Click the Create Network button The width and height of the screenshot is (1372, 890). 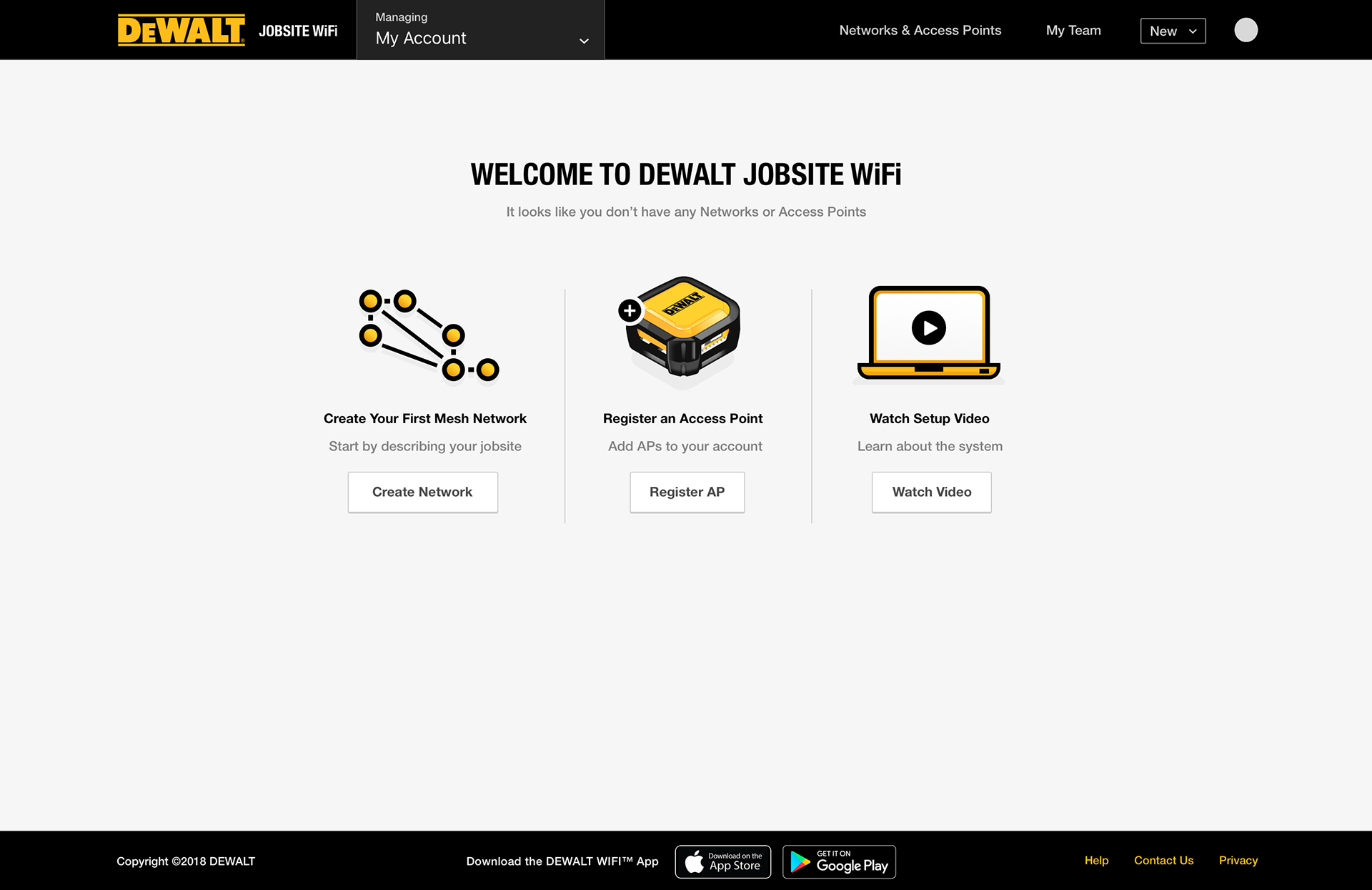(423, 492)
